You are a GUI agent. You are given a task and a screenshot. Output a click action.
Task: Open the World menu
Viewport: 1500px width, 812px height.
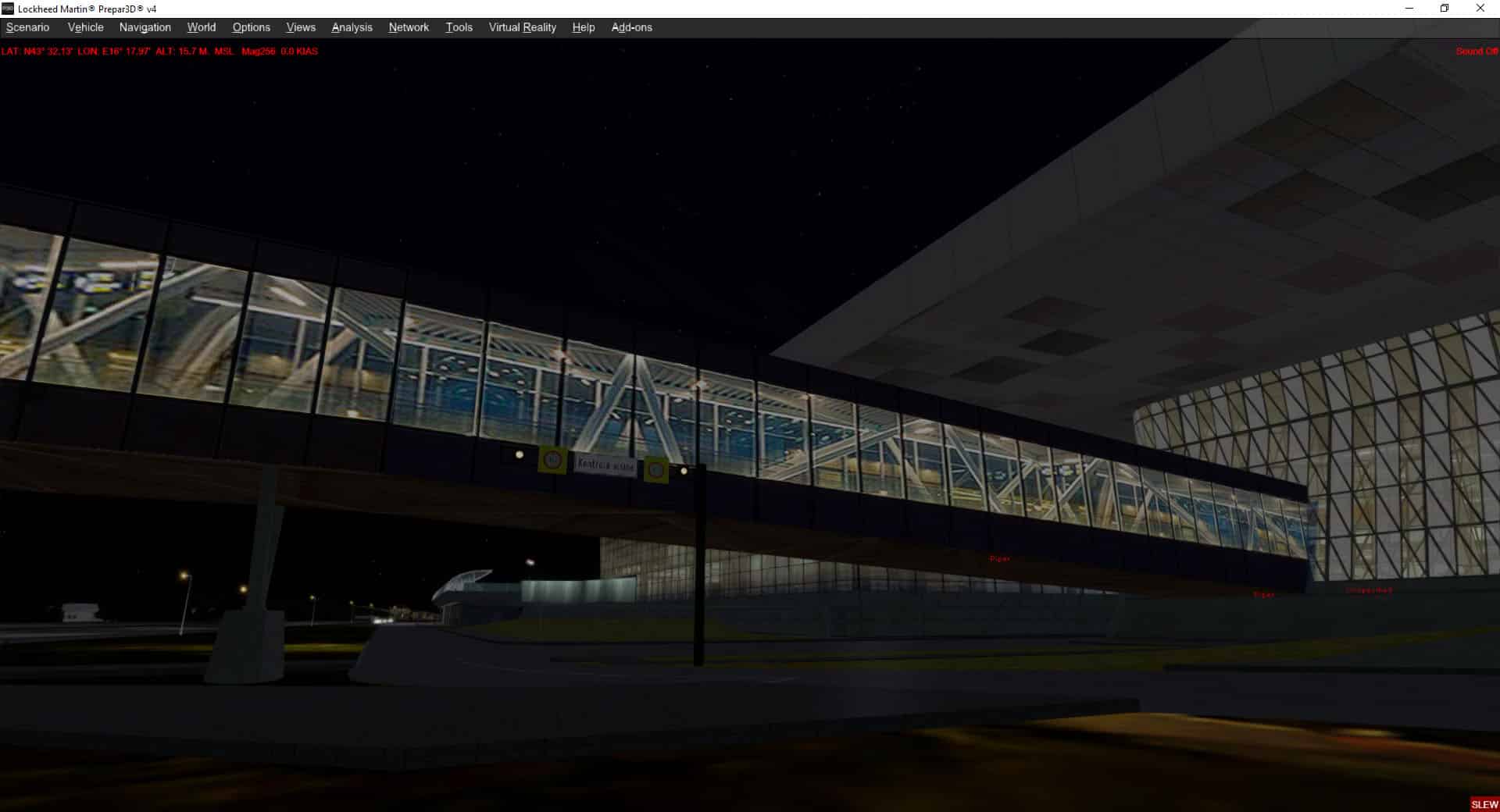click(x=201, y=27)
